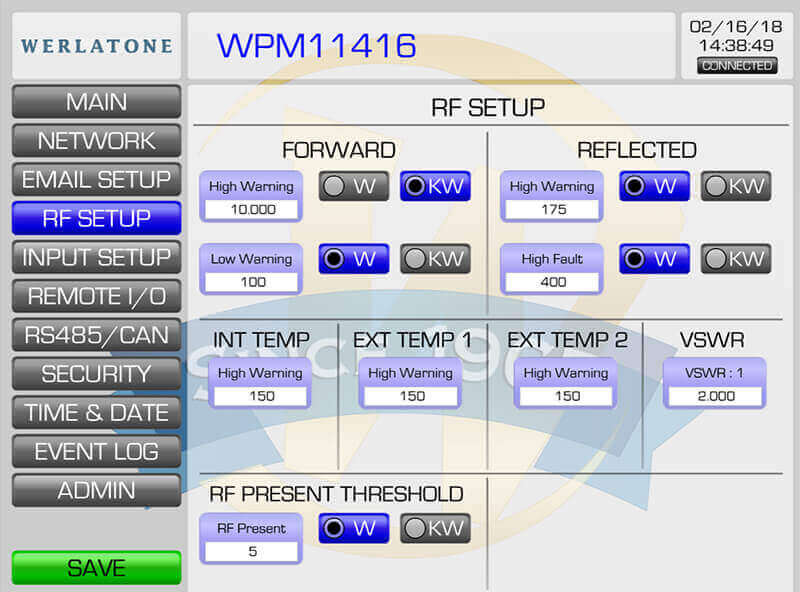Open INPUT SETUP page
Viewport: 800px width, 592px height.
(96, 257)
